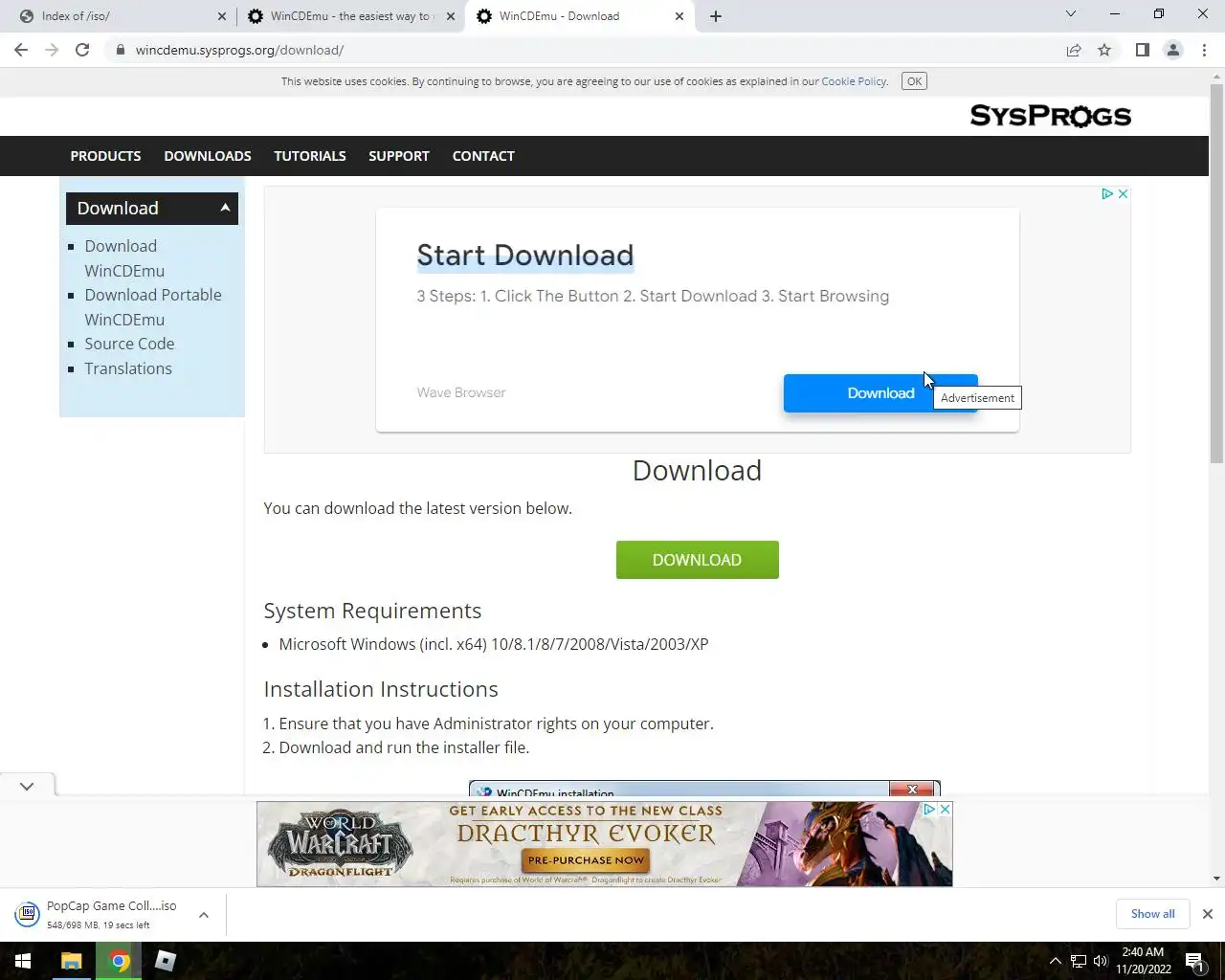
Task: Open a new browser tab
Action: 716,16
